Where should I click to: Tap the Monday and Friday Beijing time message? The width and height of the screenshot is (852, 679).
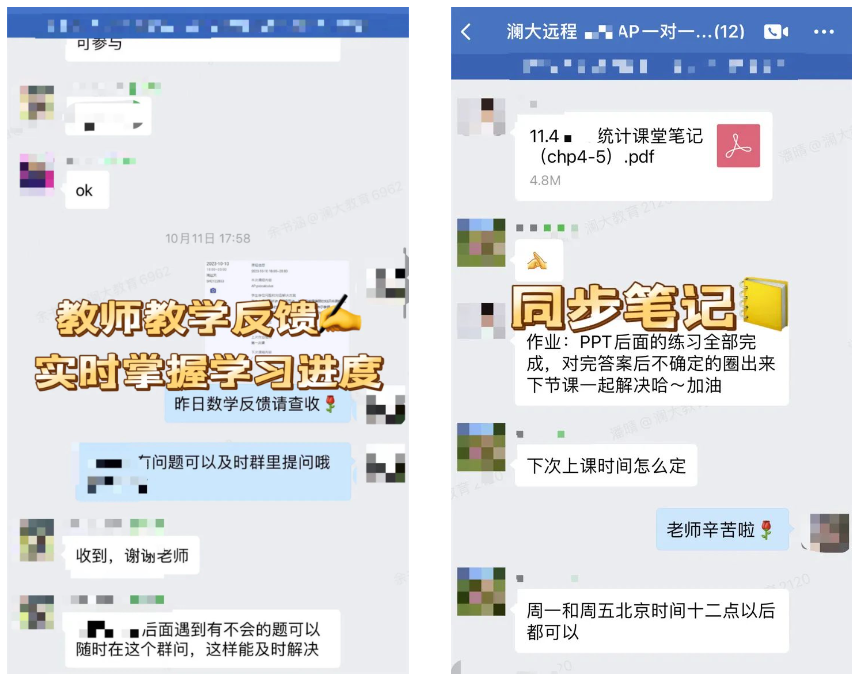[x=651, y=620]
